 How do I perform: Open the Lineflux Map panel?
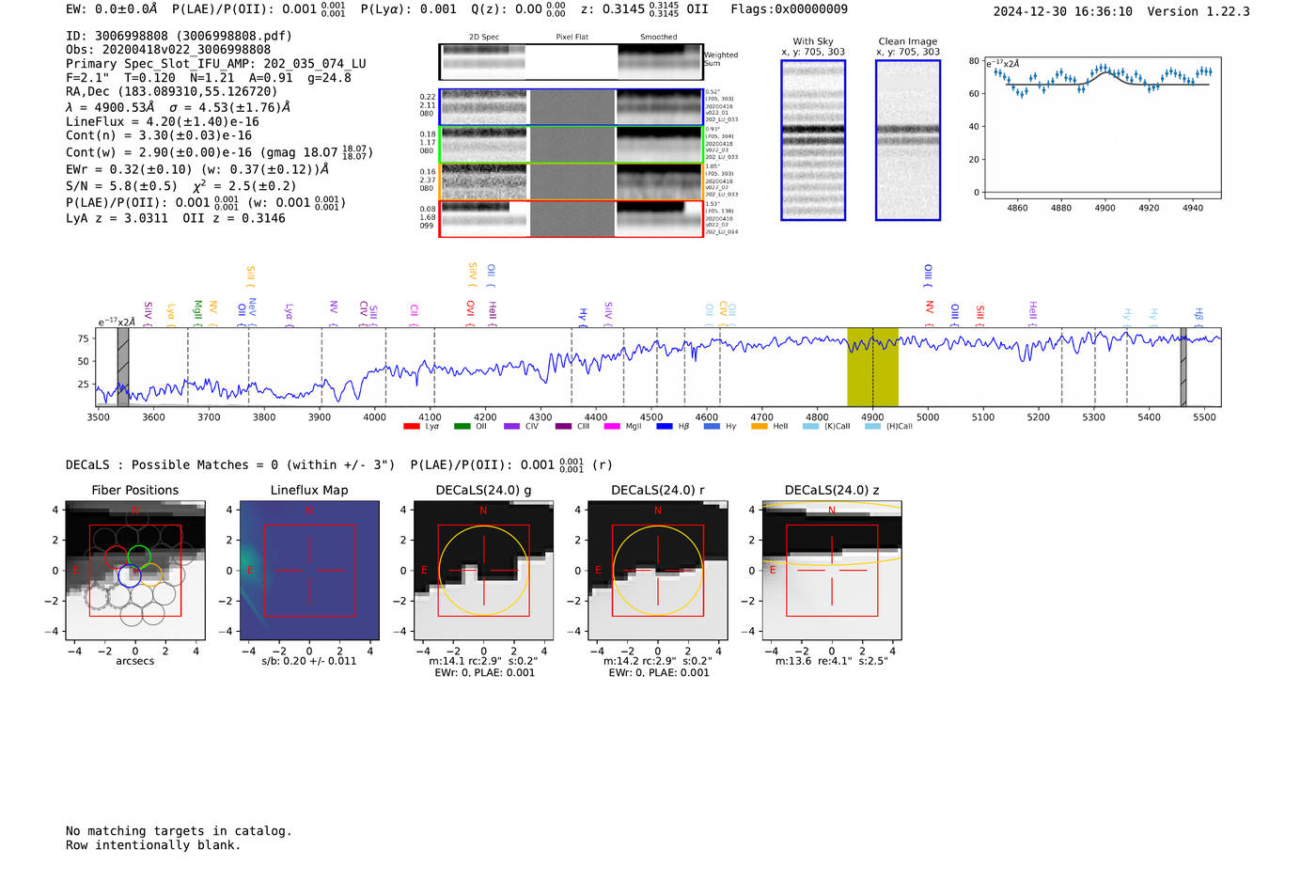point(309,571)
